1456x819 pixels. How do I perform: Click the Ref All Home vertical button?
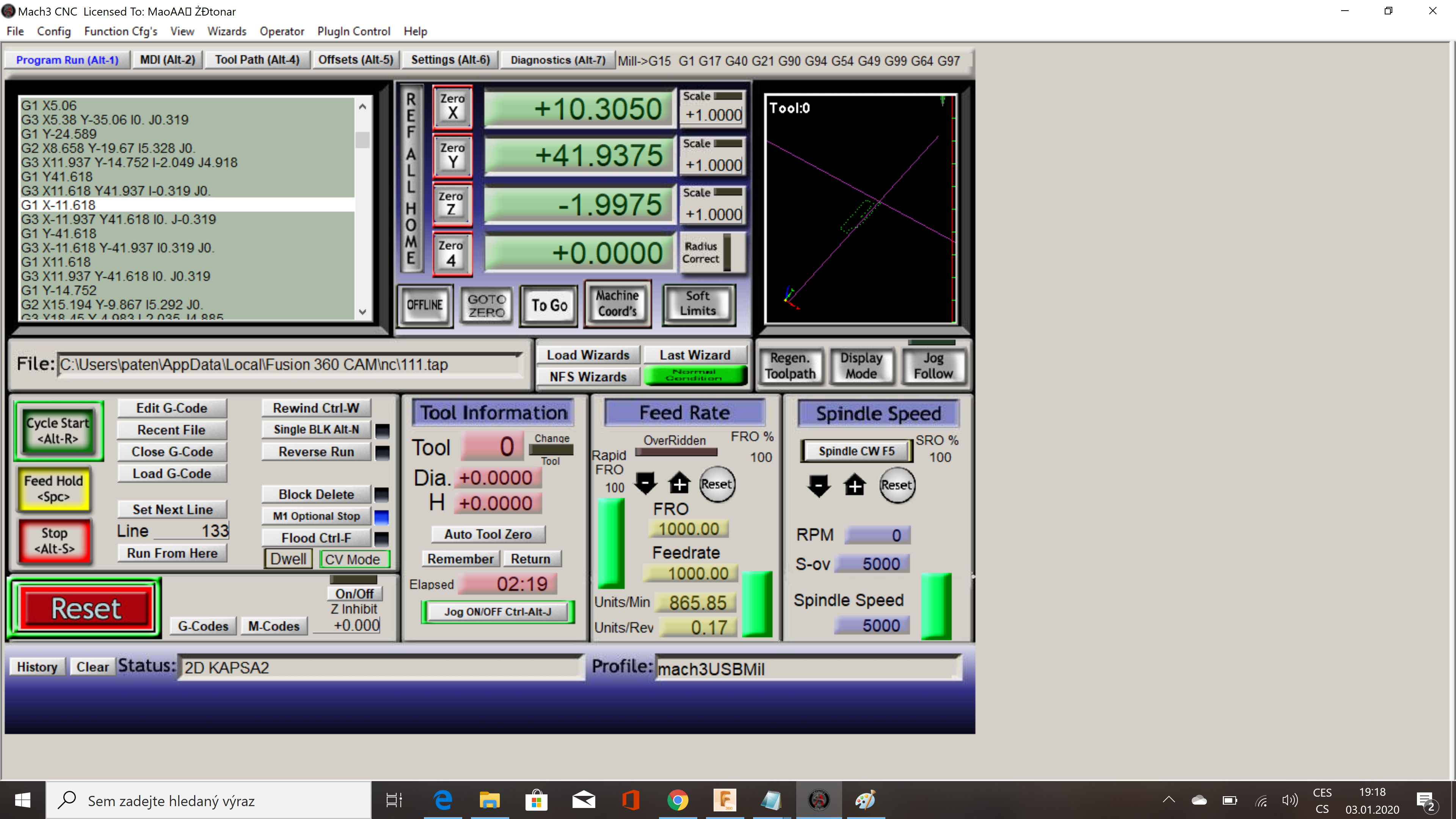[411, 178]
